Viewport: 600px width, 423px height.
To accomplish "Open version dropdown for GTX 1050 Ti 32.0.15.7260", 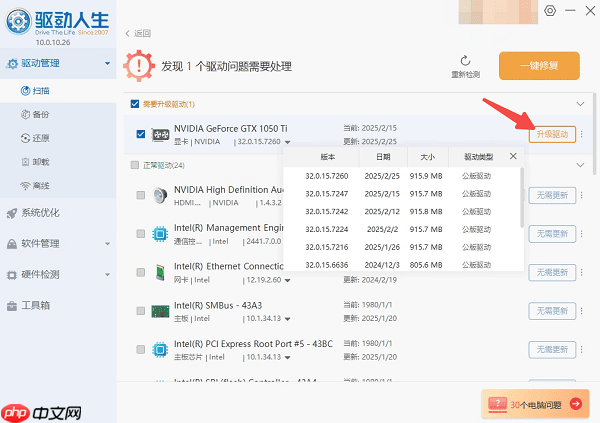I will click(x=287, y=142).
